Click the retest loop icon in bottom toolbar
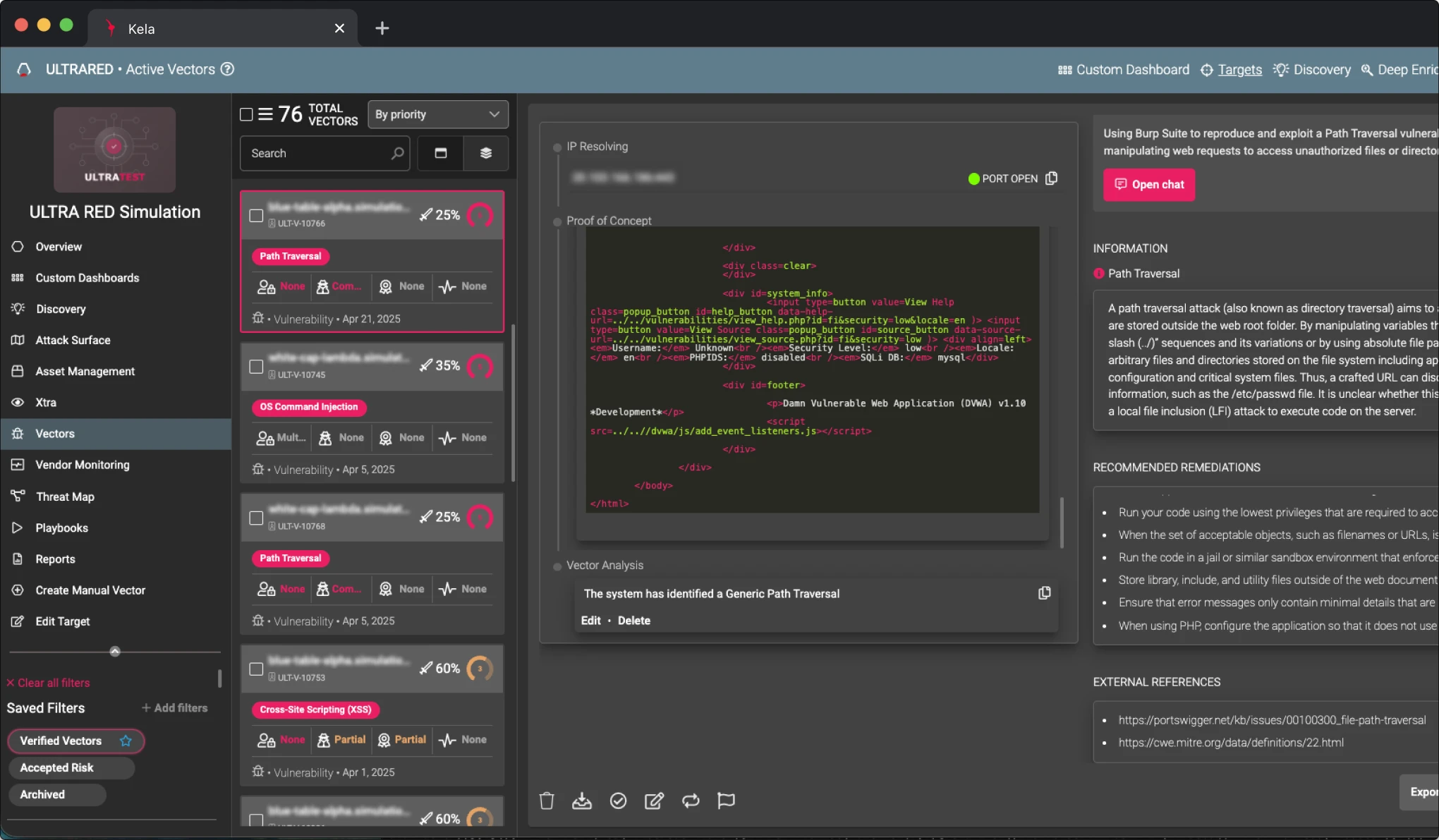Screen dimensions: 1439x840 (x=691, y=801)
